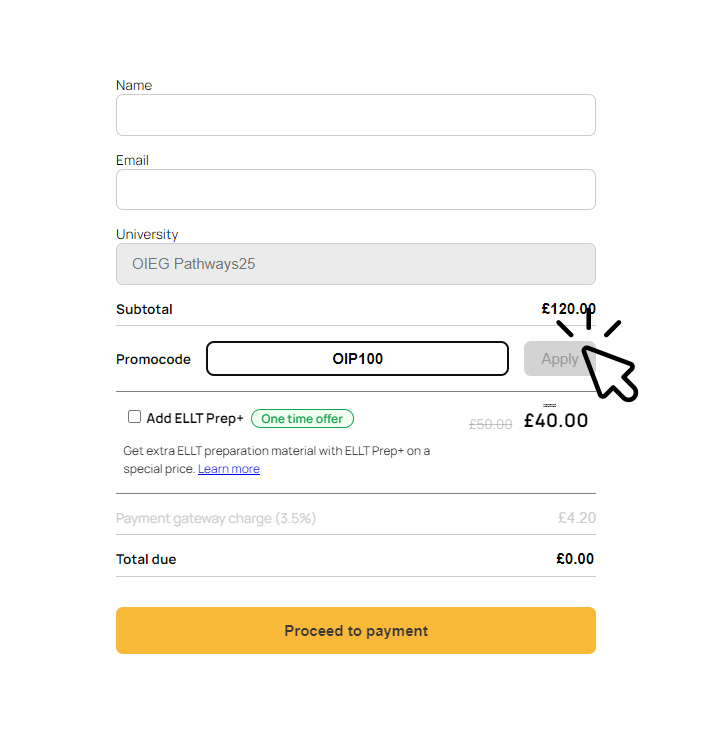Click the Add ELLT Prep+ label
This screenshot has width=714, height=742.
194,419
